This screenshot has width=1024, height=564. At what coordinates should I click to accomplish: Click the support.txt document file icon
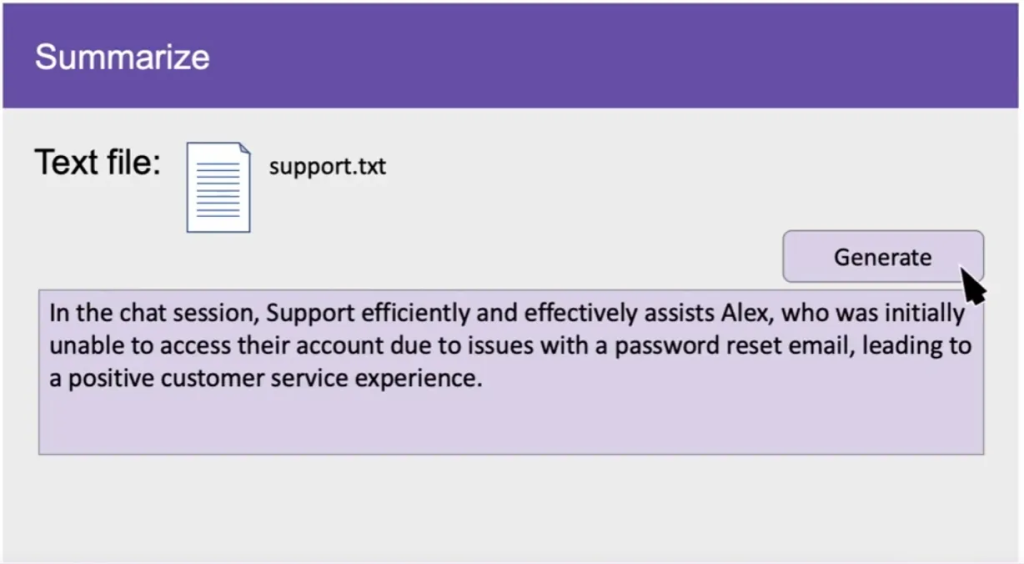coord(218,187)
